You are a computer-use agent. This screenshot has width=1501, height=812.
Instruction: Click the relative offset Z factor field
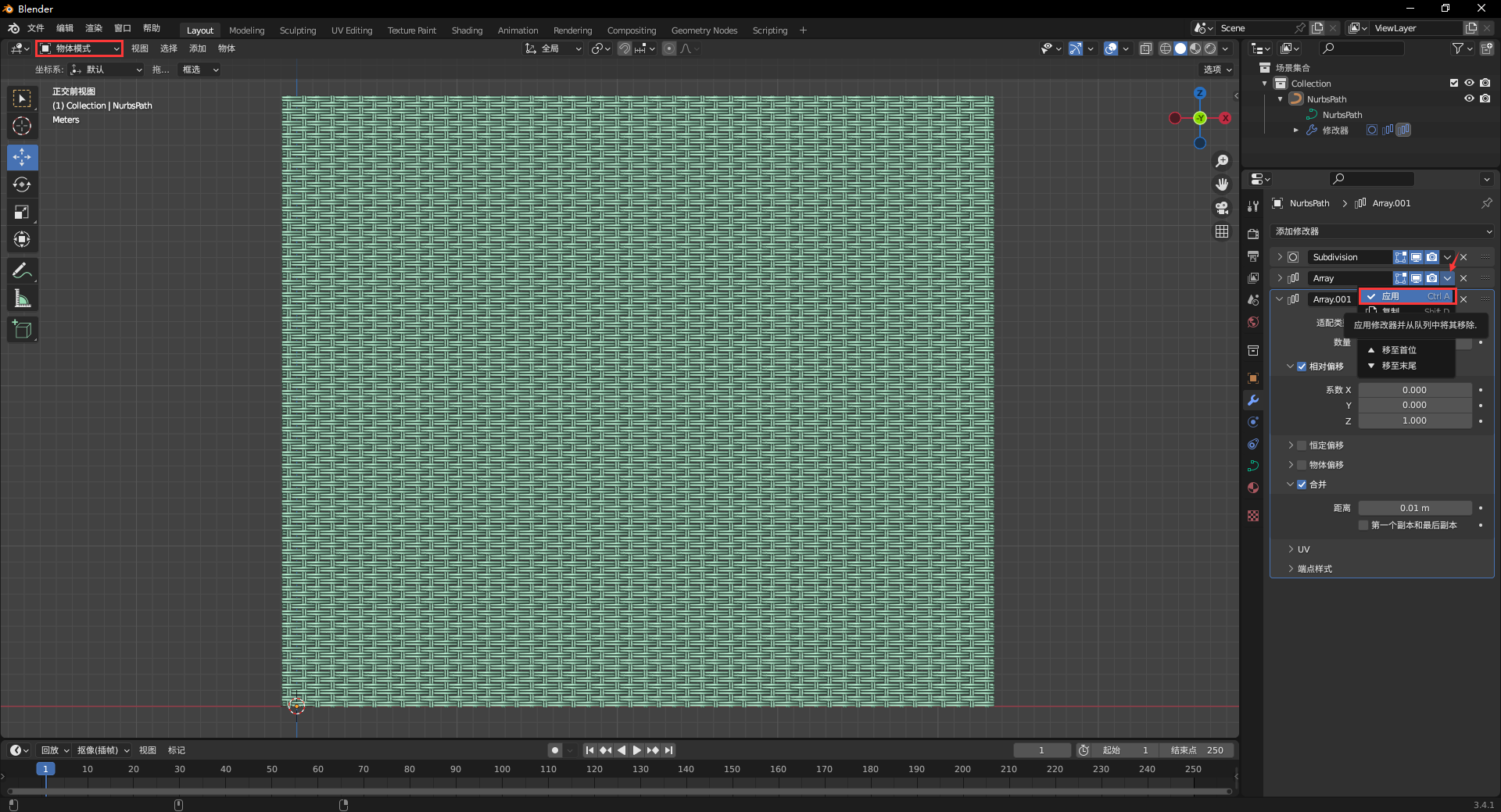click(1415, 420)
